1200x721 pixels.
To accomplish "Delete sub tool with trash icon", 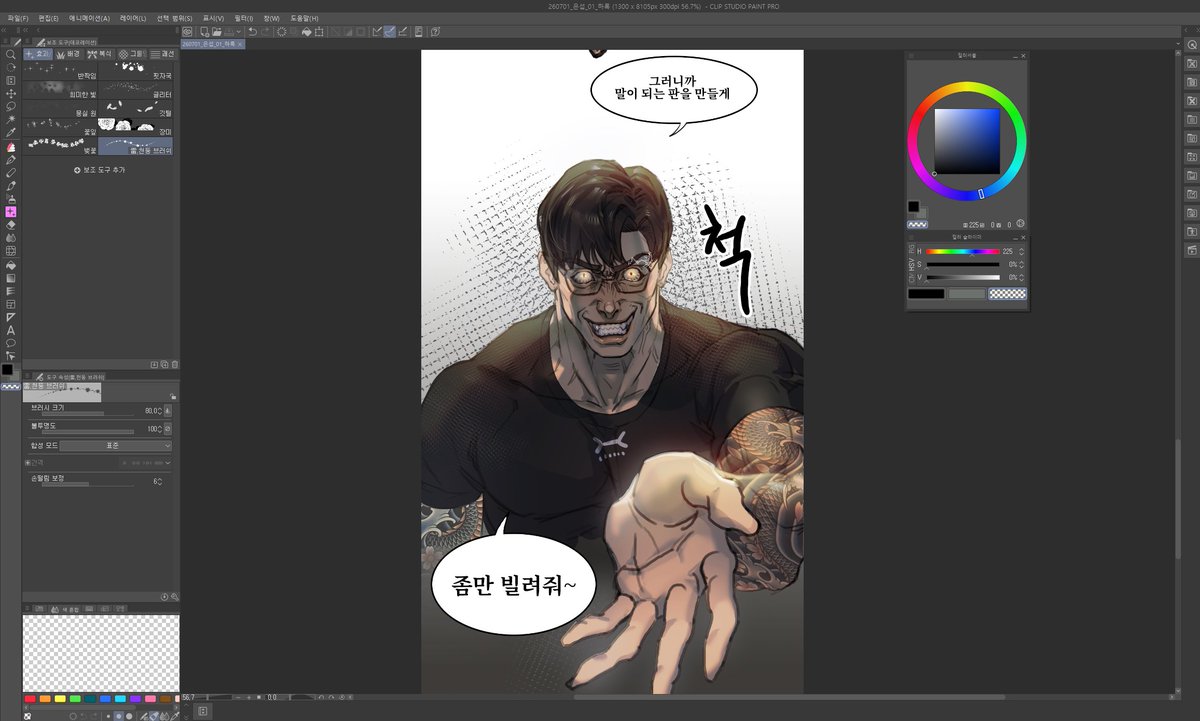I will click(175, 364).
